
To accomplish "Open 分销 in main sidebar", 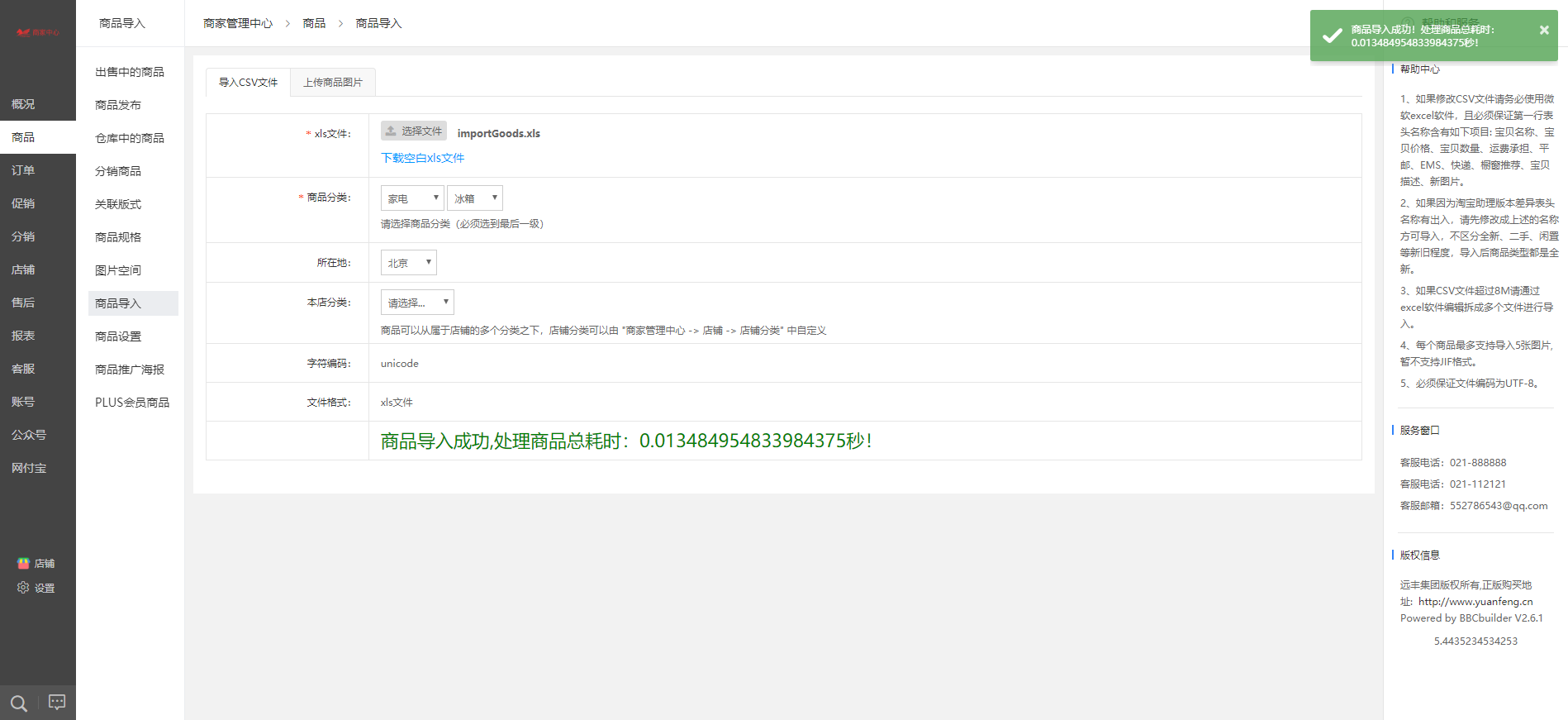I will coord(38,236).
